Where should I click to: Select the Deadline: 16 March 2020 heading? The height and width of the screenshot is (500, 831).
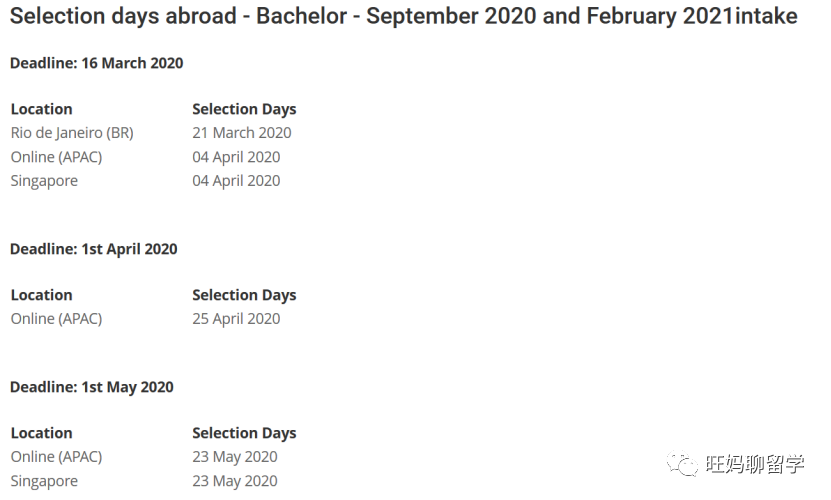tap(96, 63)
